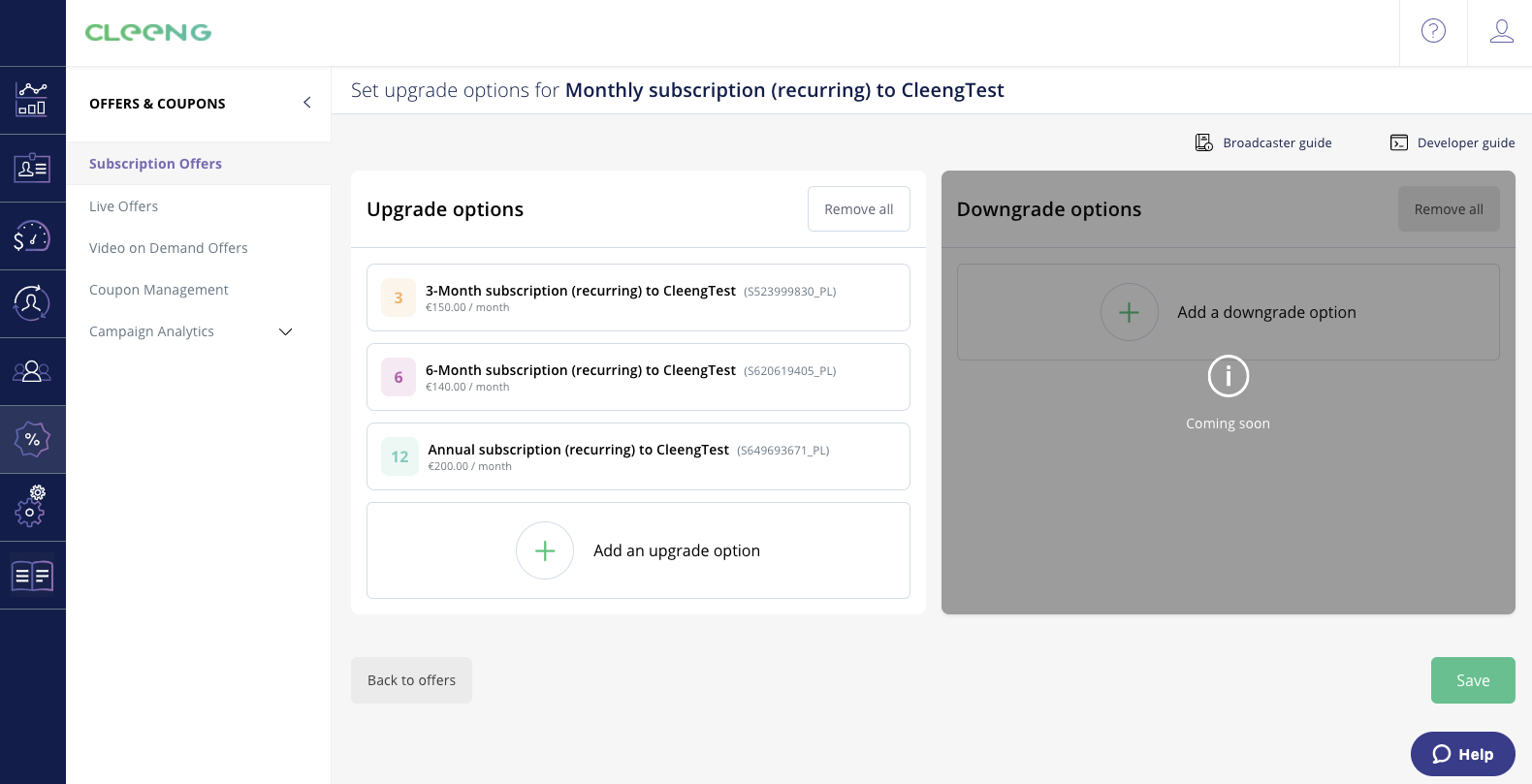Collapse the Offers & Coupons panel arrow
This screenshot has height=784, width=1532.
(x=306, y=103)
